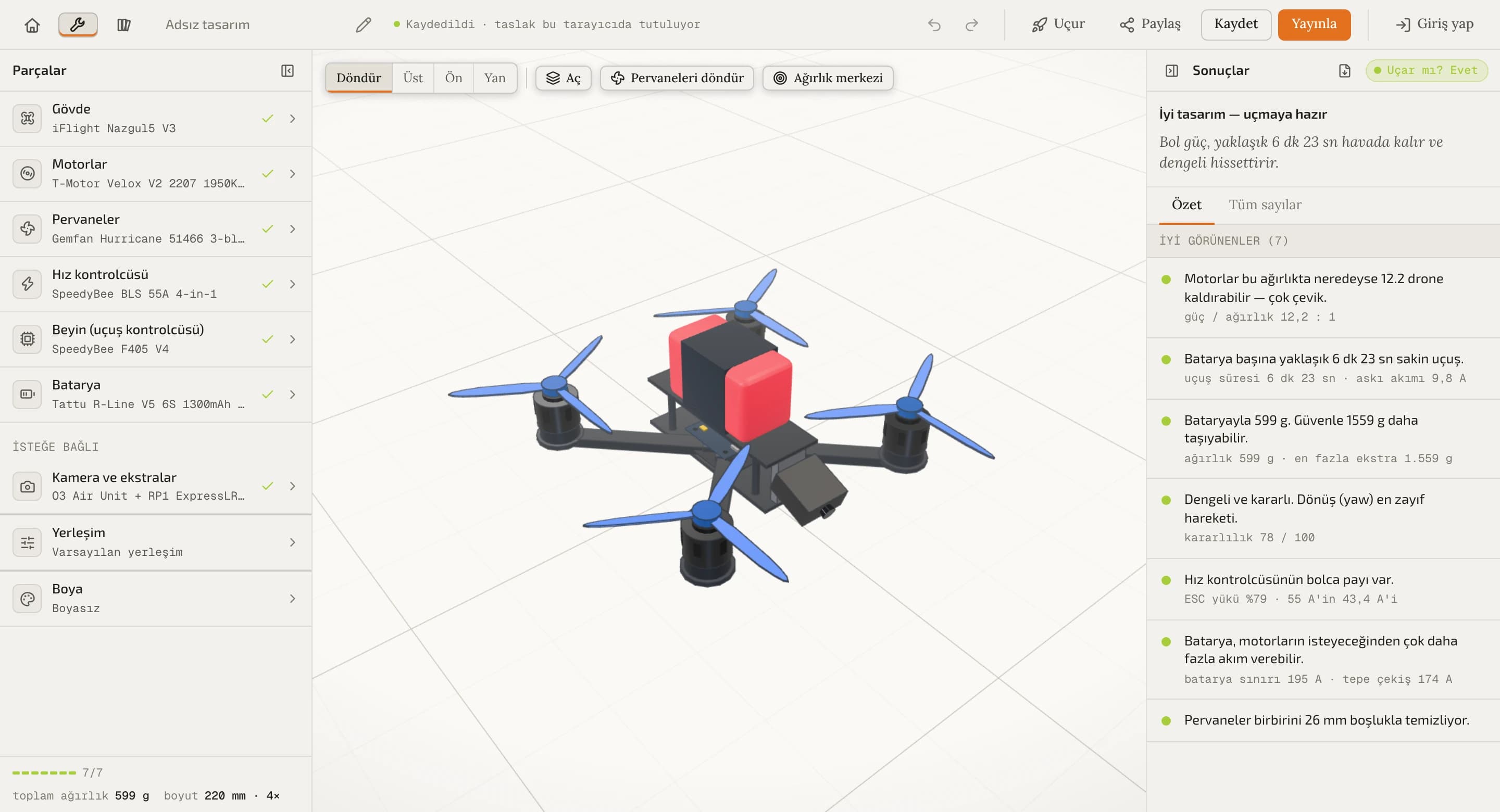Viewport: 1500px width, 812px height.
Task: Open the wrench build mode icon
Action: pyautogui.click(x=78, y=24)
